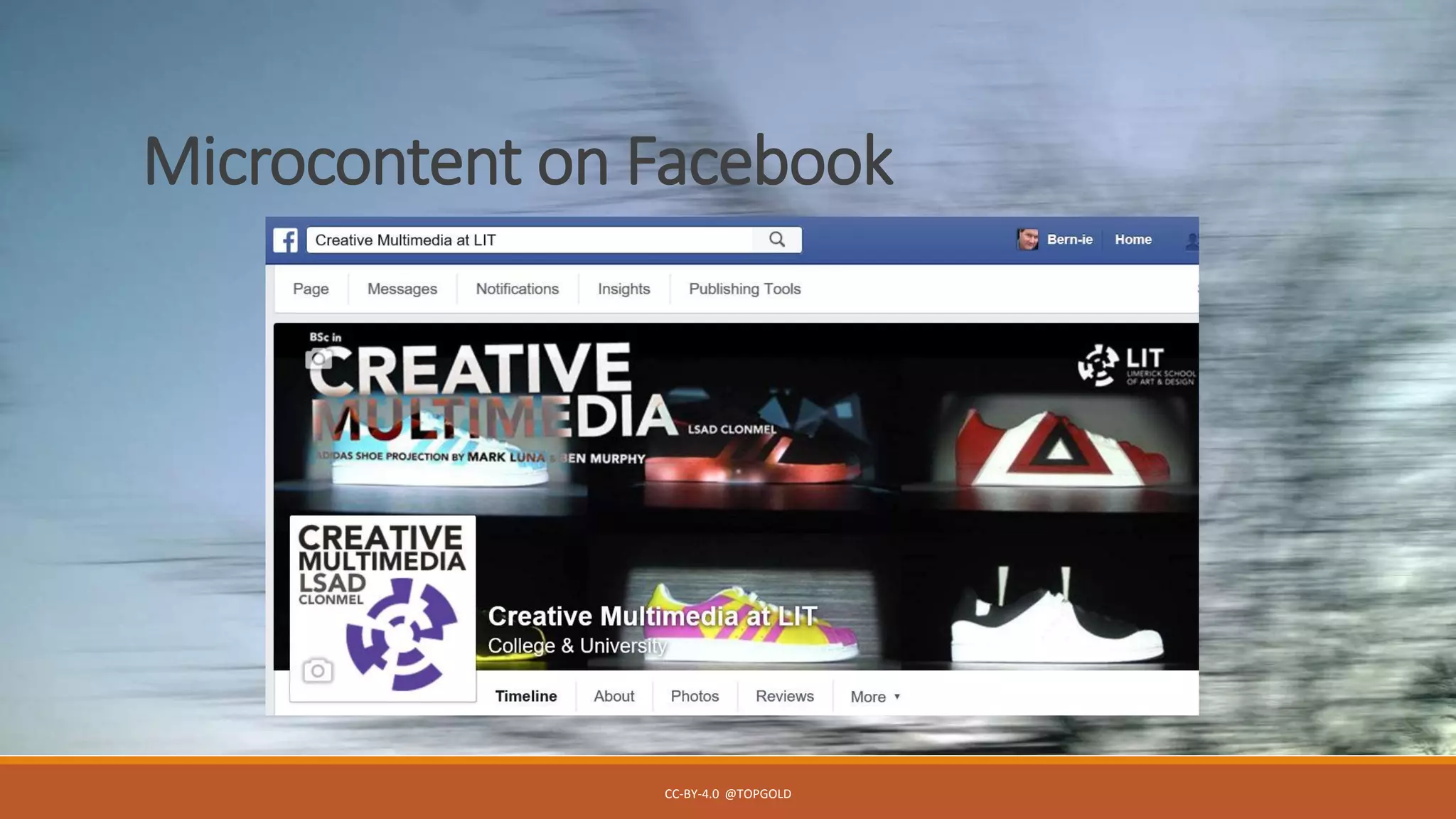This screenshot has width=1456, height=819.
Task: Open the Page tab
Action: 311,289
